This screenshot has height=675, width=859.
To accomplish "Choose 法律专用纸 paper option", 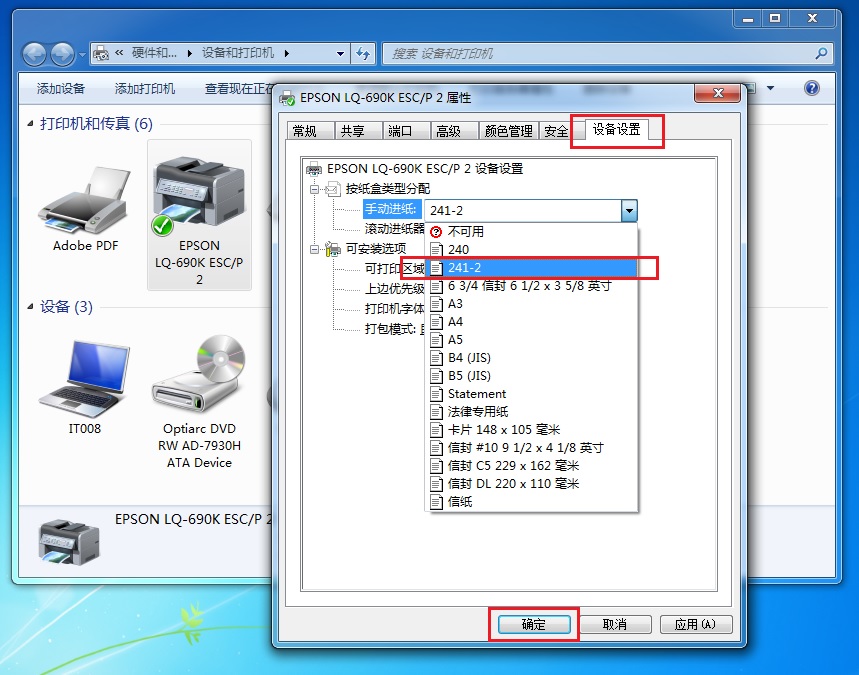I will pyautogui.click(x=531, y=412).
